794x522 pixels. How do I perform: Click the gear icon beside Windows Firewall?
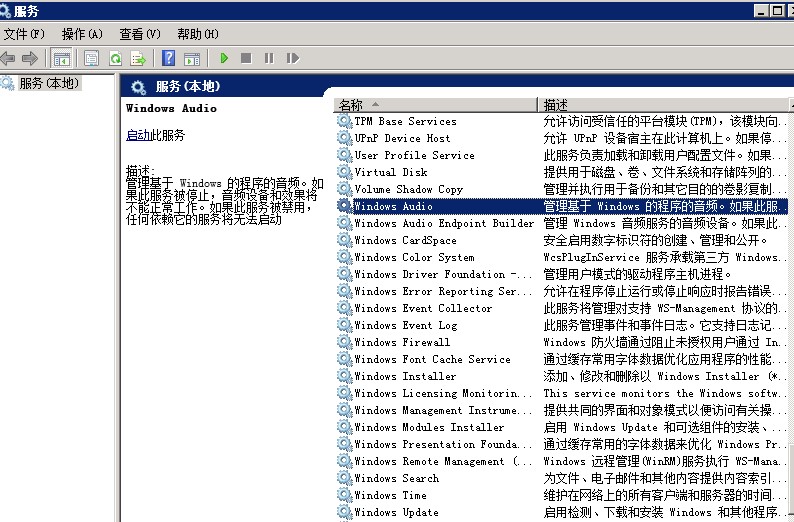coord(344,342)
